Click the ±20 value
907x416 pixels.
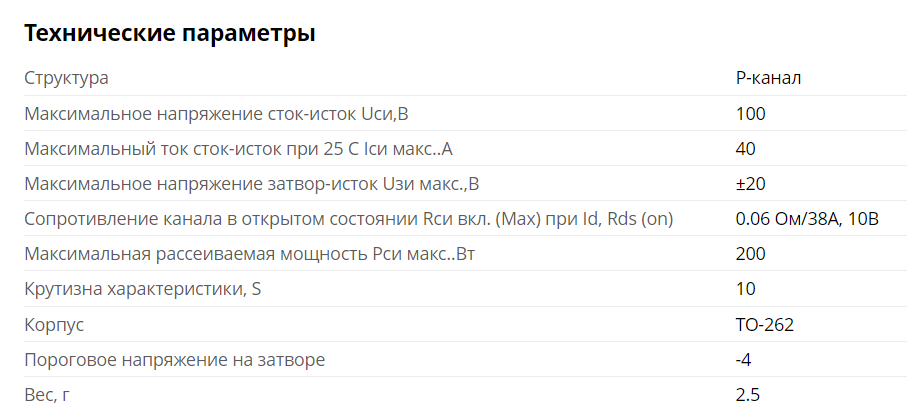pos(750,184)
